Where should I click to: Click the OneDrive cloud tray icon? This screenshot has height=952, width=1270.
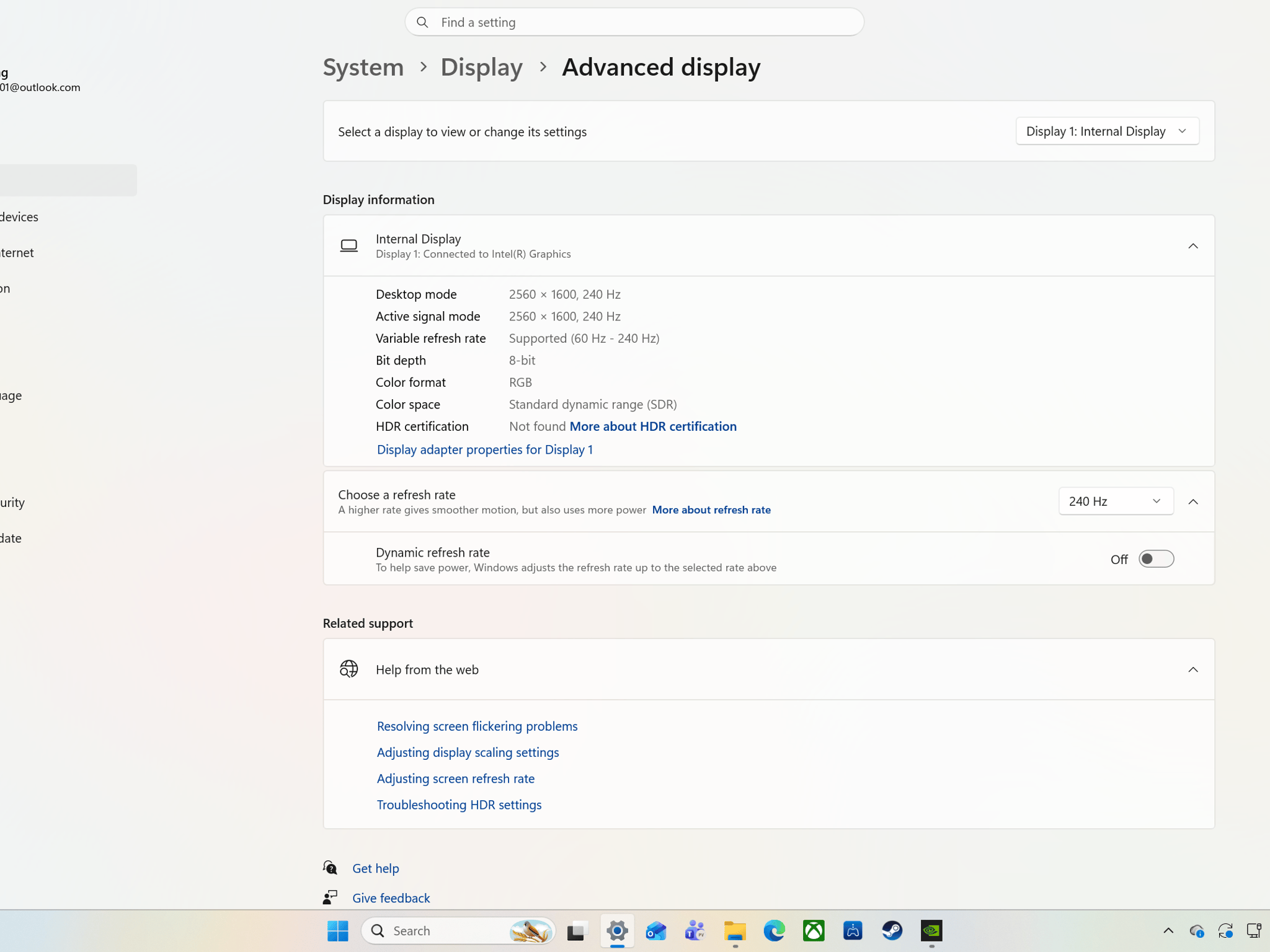pos(1197,930)
